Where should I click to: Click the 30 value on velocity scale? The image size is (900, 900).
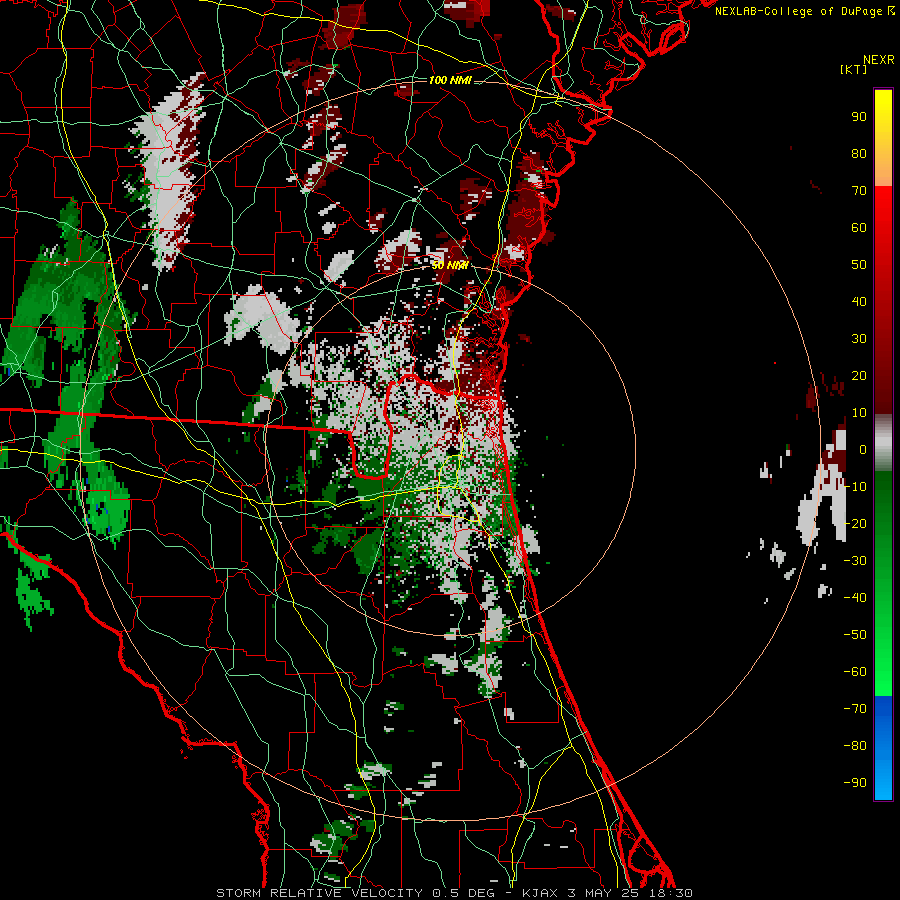[x=859, y=339]
